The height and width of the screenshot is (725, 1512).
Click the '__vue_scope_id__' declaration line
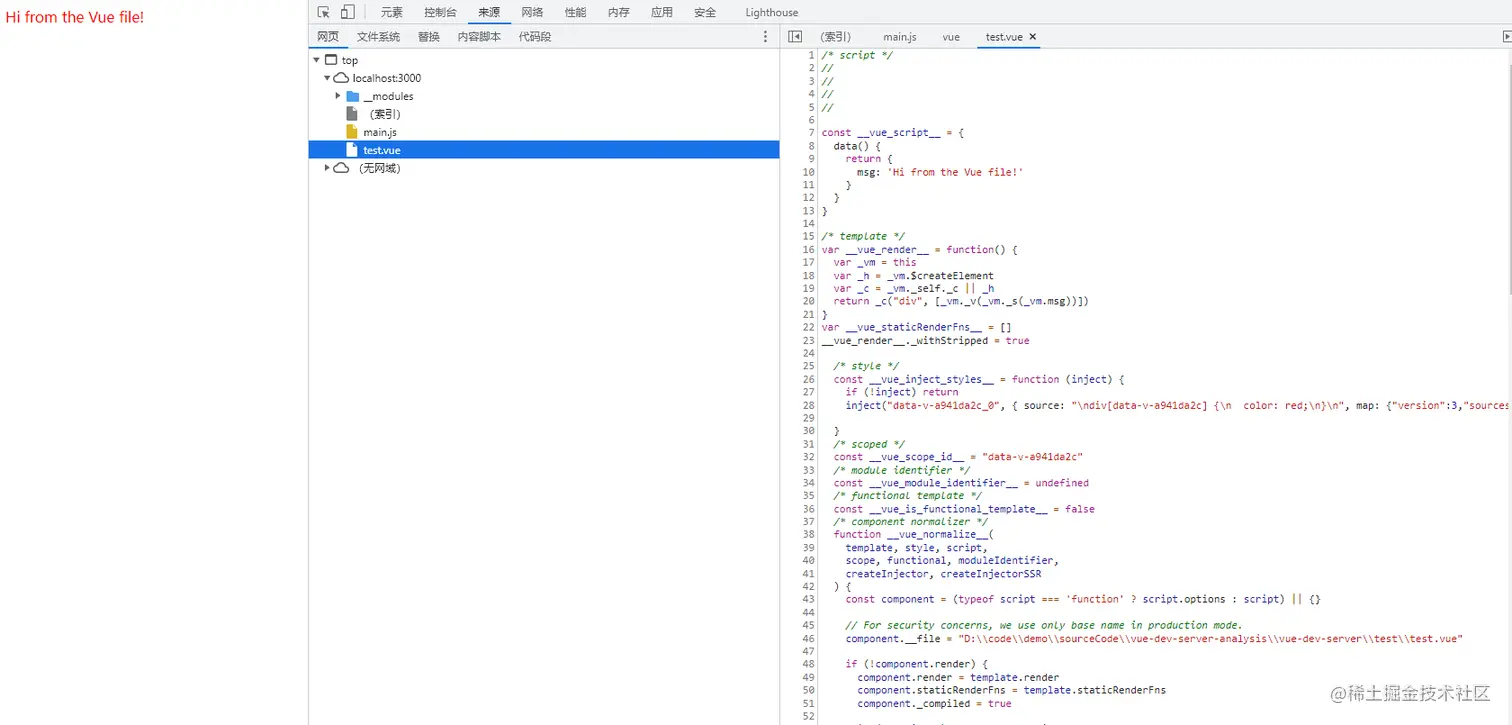[x=959, y=457]
